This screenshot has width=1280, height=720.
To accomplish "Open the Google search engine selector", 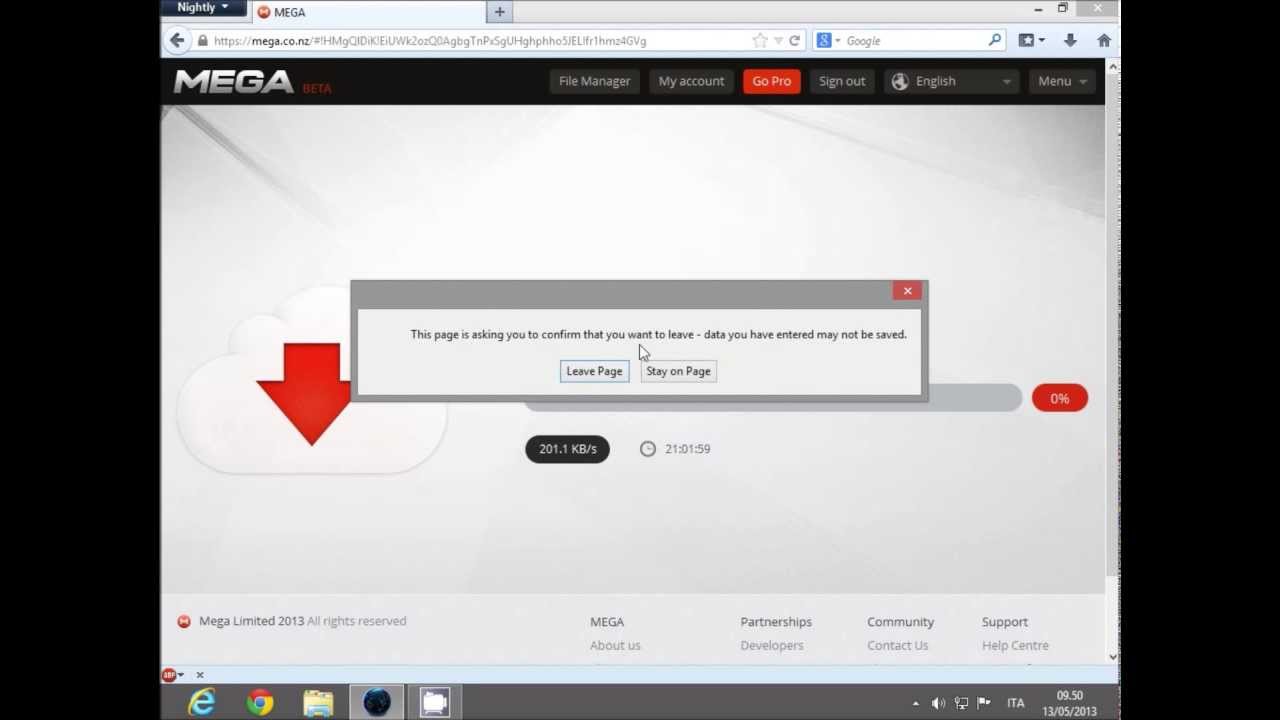I will (x=829, y=41).
